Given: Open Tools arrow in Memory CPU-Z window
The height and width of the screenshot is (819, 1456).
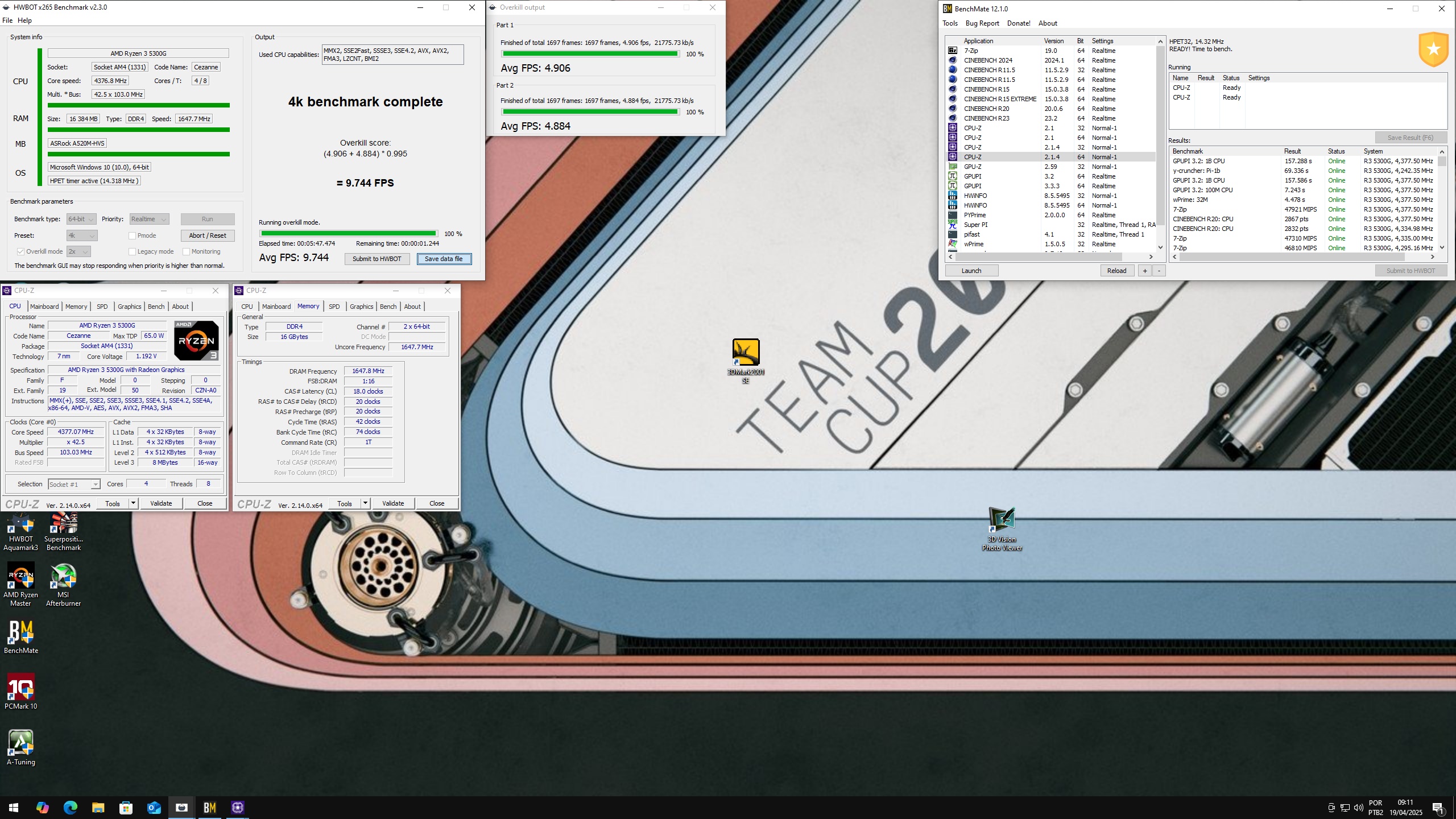Looking at the screenshot, I should tap(365, 503).
